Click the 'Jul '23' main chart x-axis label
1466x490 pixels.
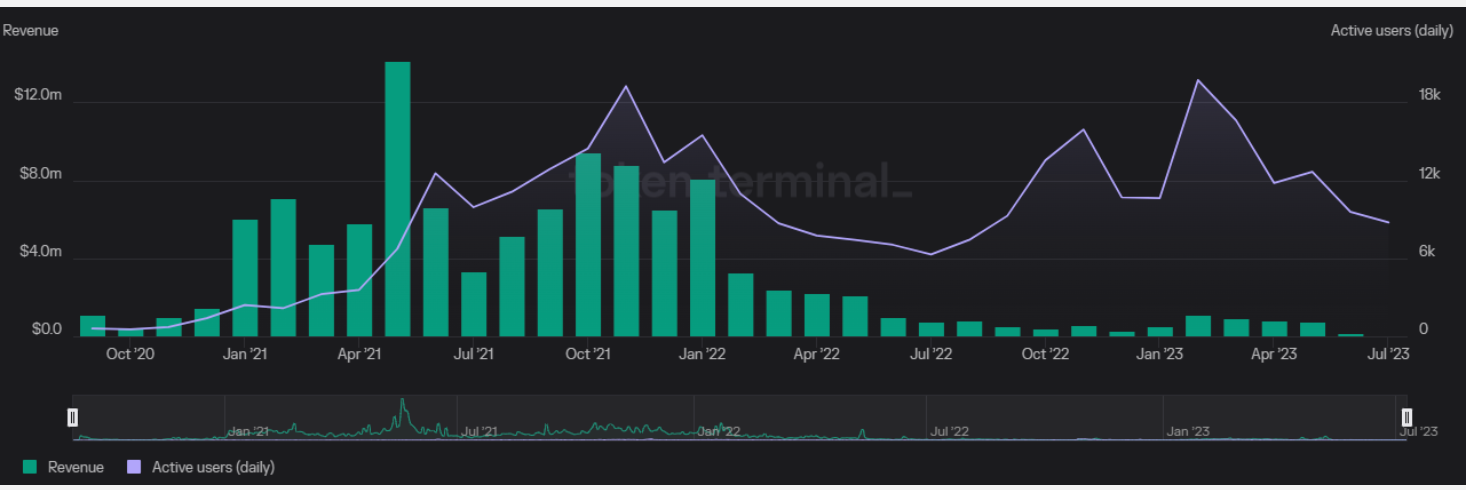pos(1387,353)
